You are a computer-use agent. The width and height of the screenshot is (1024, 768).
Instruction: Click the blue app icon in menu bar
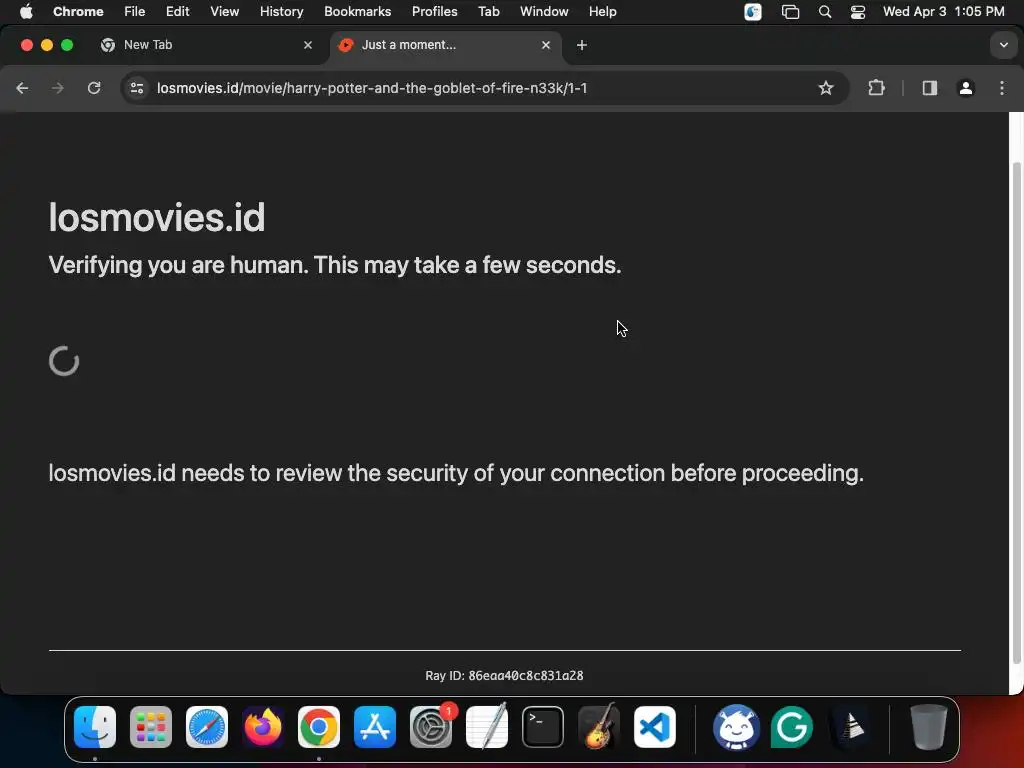[753, 12]
